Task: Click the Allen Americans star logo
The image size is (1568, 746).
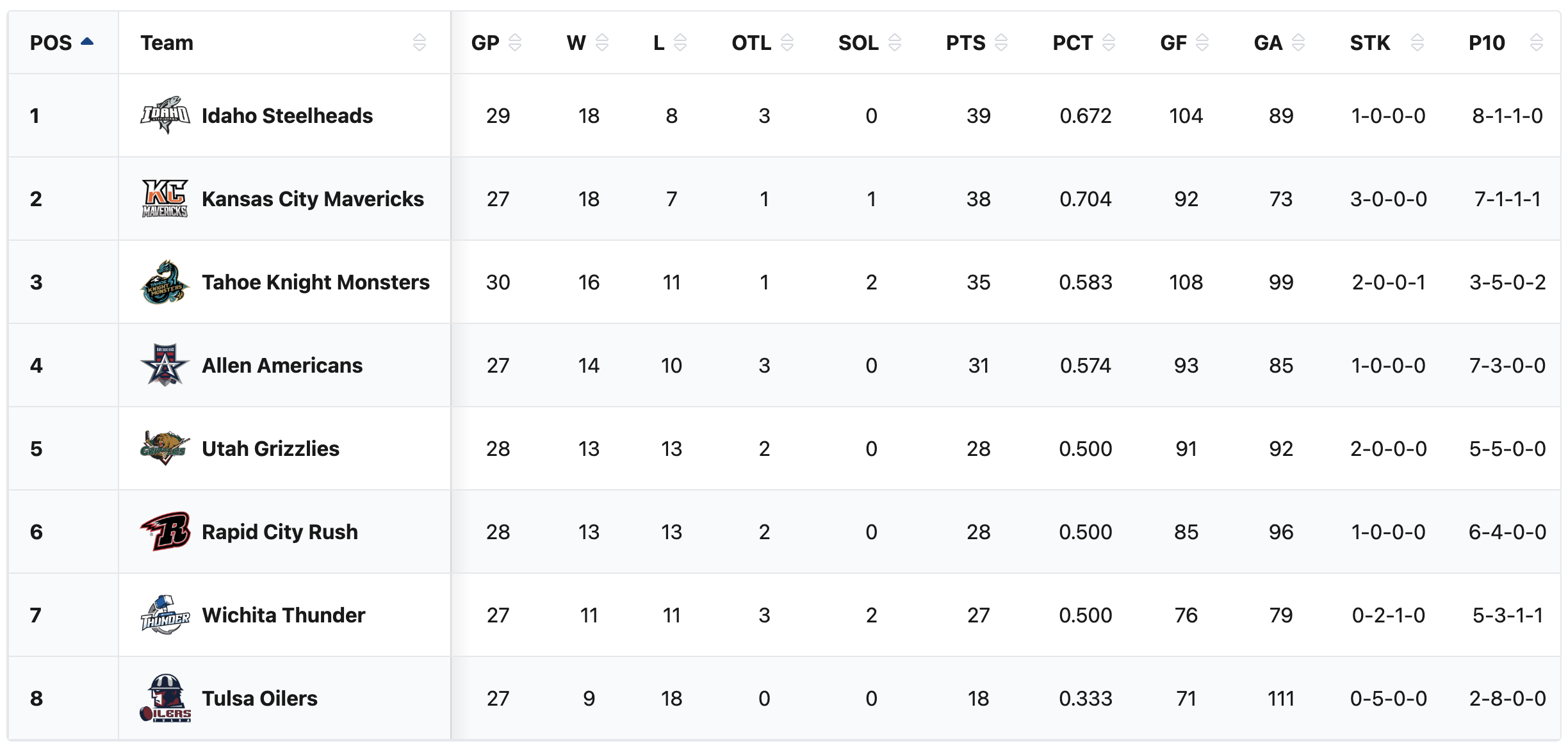Action: (x=165, y=365)
